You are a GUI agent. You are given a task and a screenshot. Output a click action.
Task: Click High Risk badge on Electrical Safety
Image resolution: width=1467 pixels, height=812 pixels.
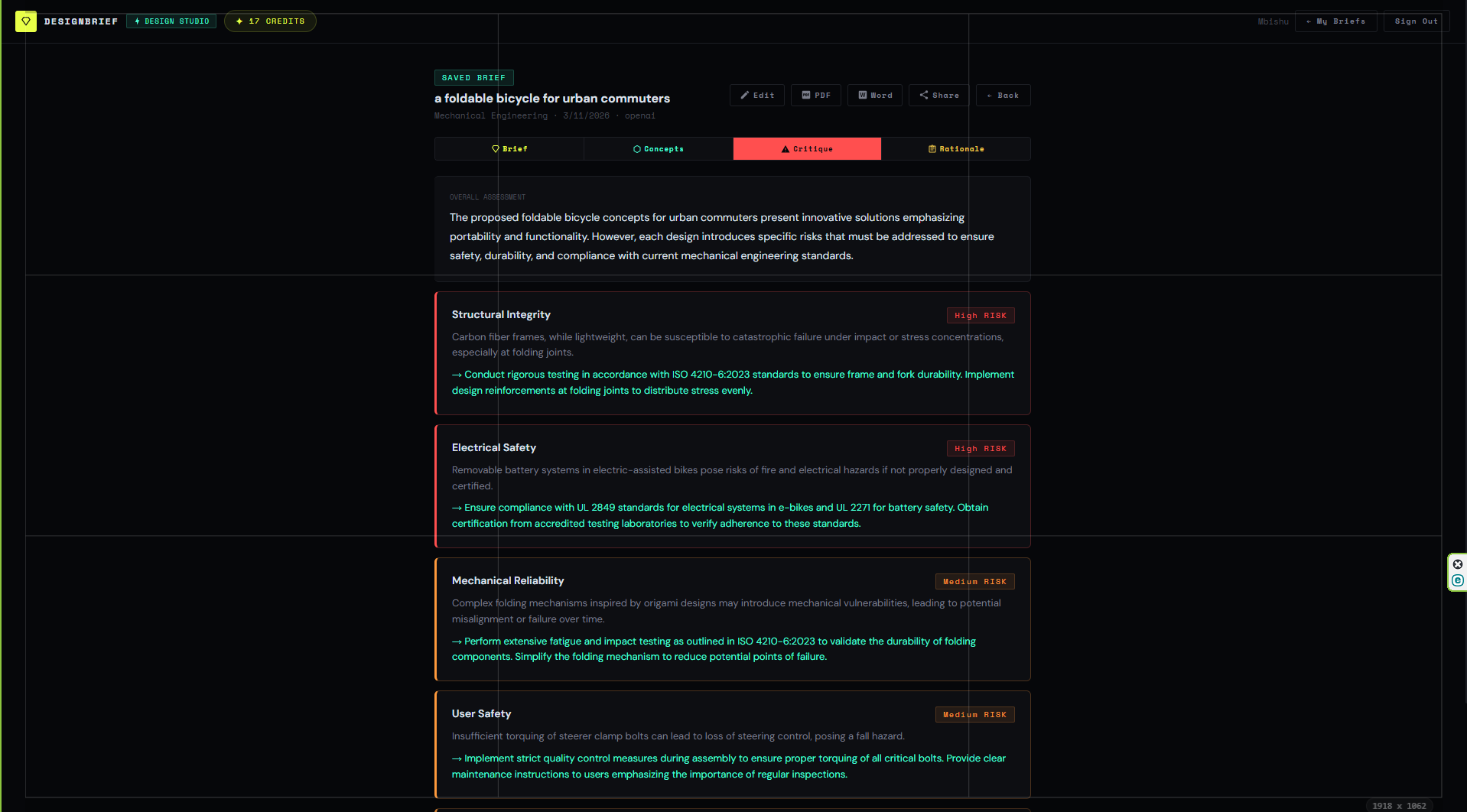(x=981, y=449)
